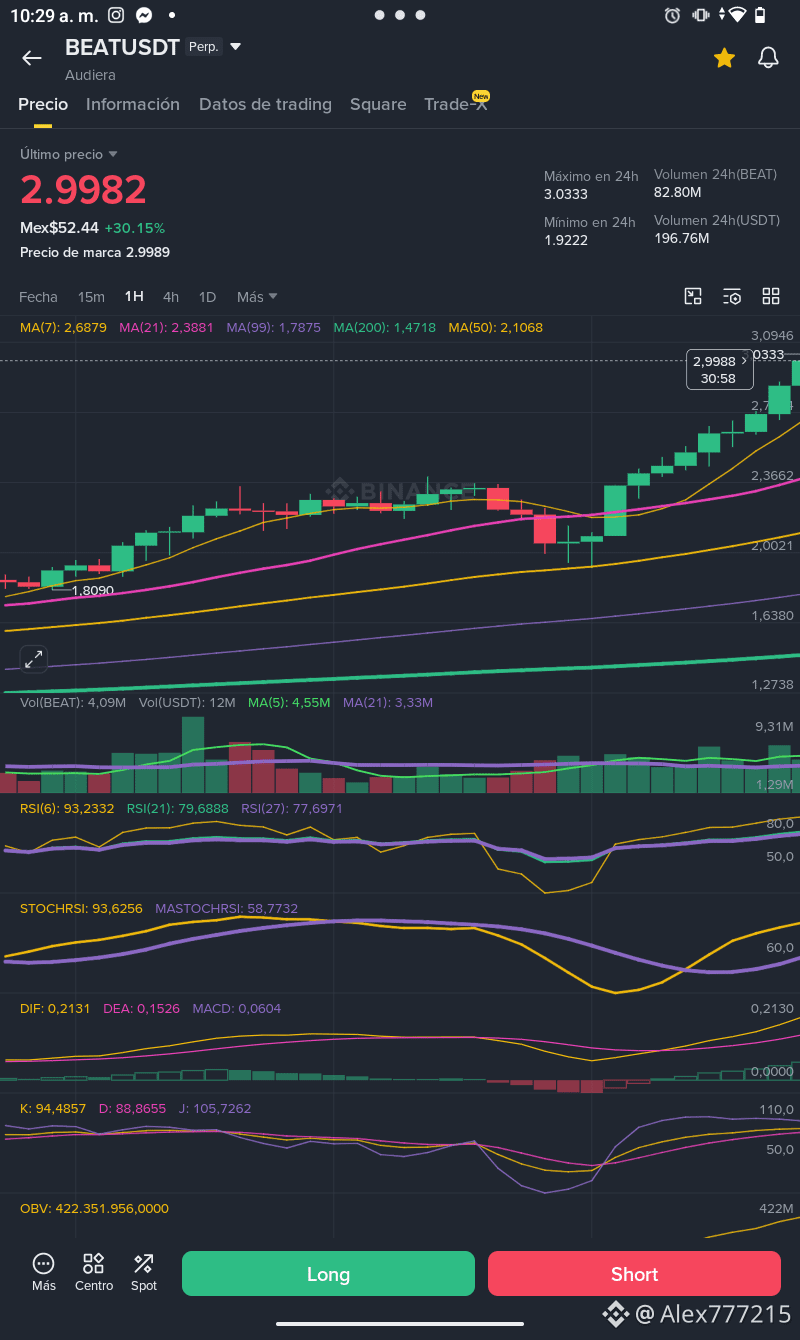Tap the K: 94,4857 KDJ label
The image size is (800, 1340).
click(x=52, y=1109)
